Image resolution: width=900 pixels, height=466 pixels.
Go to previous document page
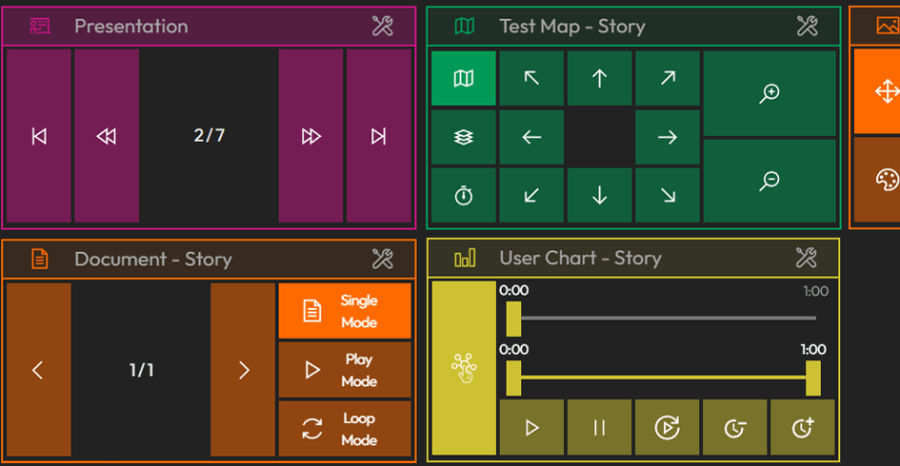(x=39, y=370)
